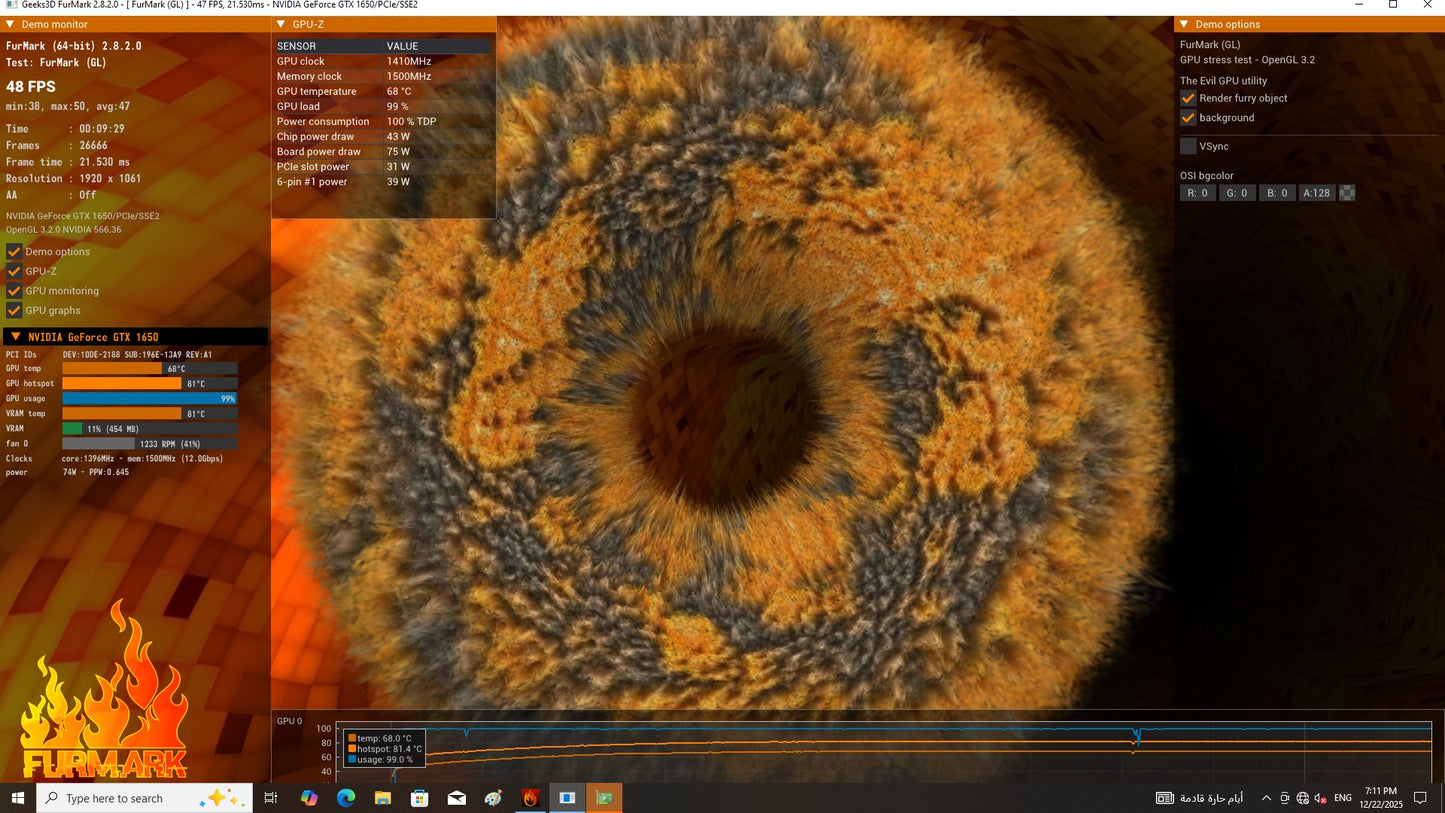Disable the background checkbox
This screenshot has width=1445, height=813.
pyautogui.click(x=1188, y=118)
